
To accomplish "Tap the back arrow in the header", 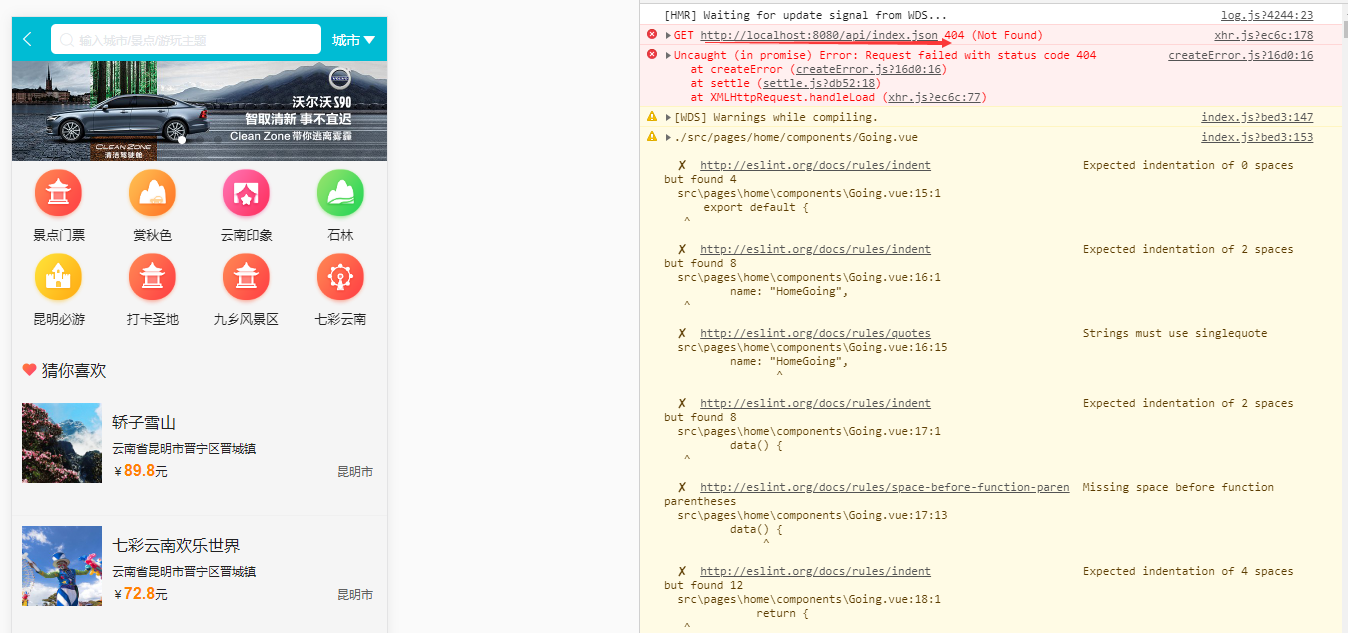I will tap(27, 40).
